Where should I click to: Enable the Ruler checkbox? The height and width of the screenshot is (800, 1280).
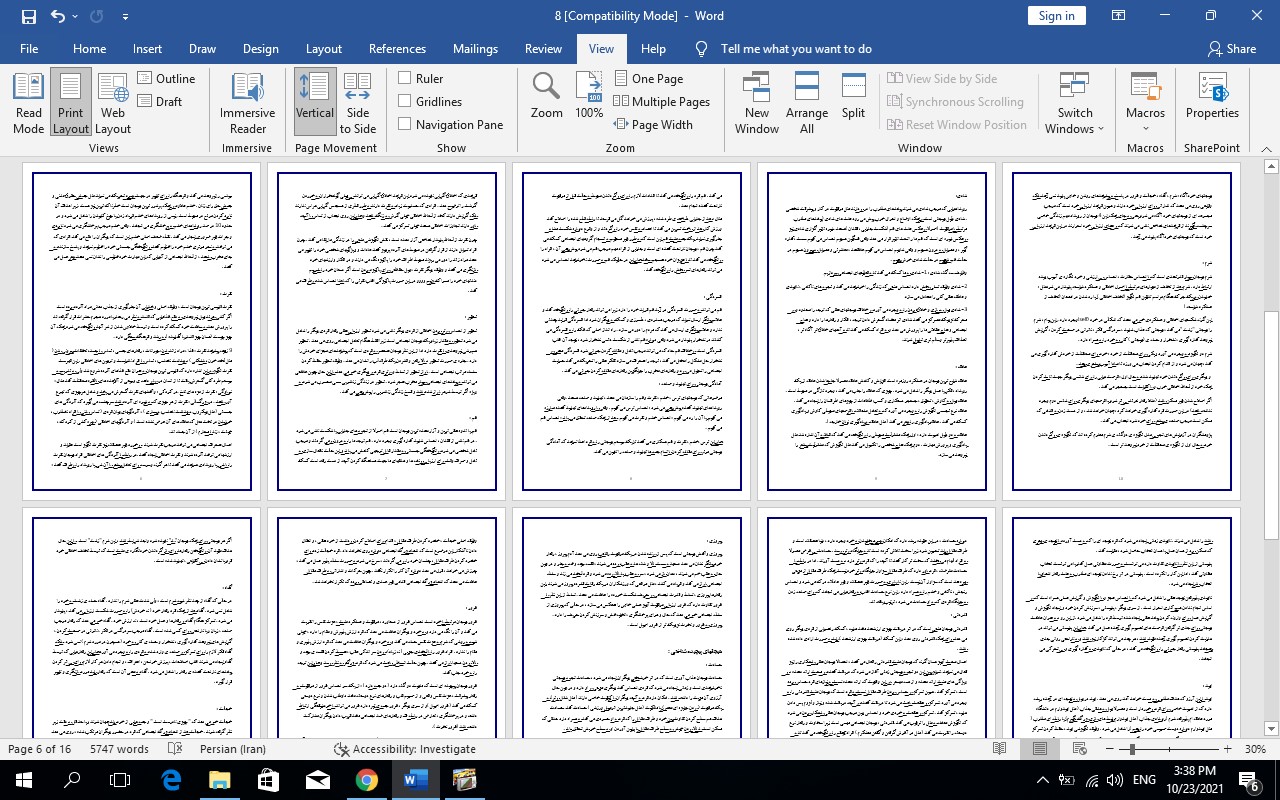405,78
